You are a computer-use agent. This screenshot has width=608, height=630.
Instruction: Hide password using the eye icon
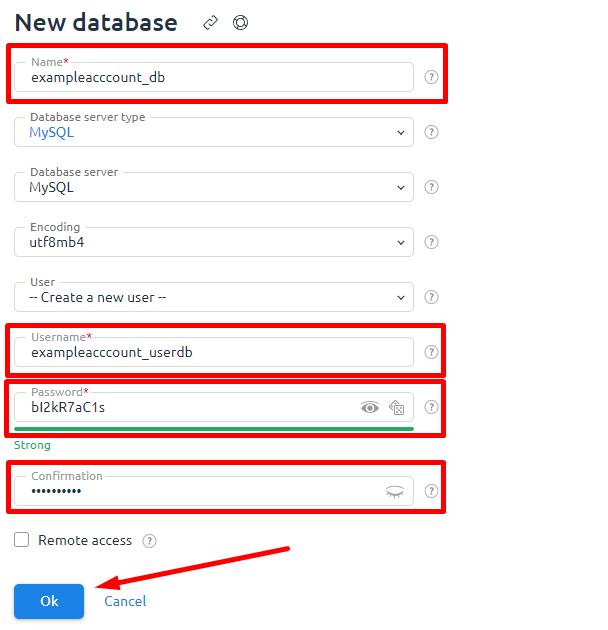point(370,407)
